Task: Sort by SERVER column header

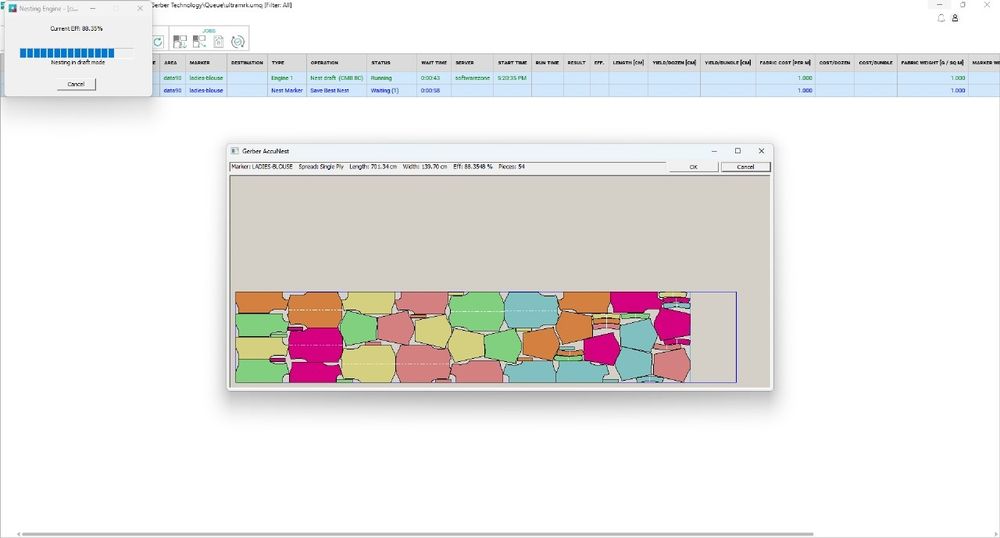Action: click(472, 62)
